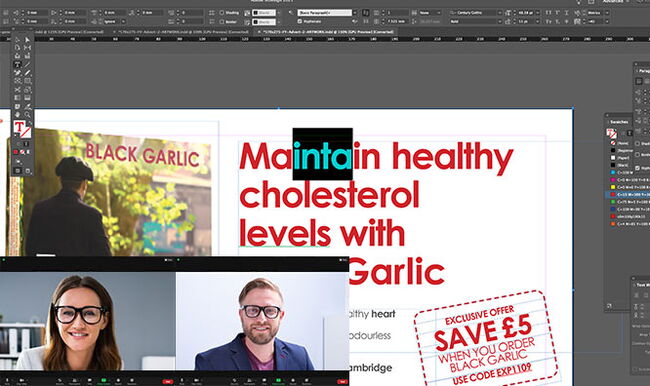650x386 pixels.
Task: Select the Scissors tool
Action: (x=17, y=90)
